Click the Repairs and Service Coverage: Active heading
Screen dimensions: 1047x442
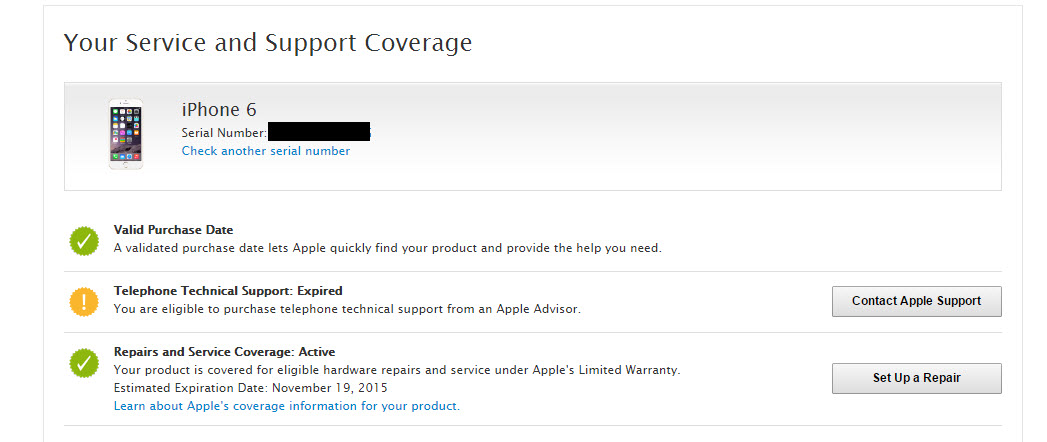click(224, 352)
